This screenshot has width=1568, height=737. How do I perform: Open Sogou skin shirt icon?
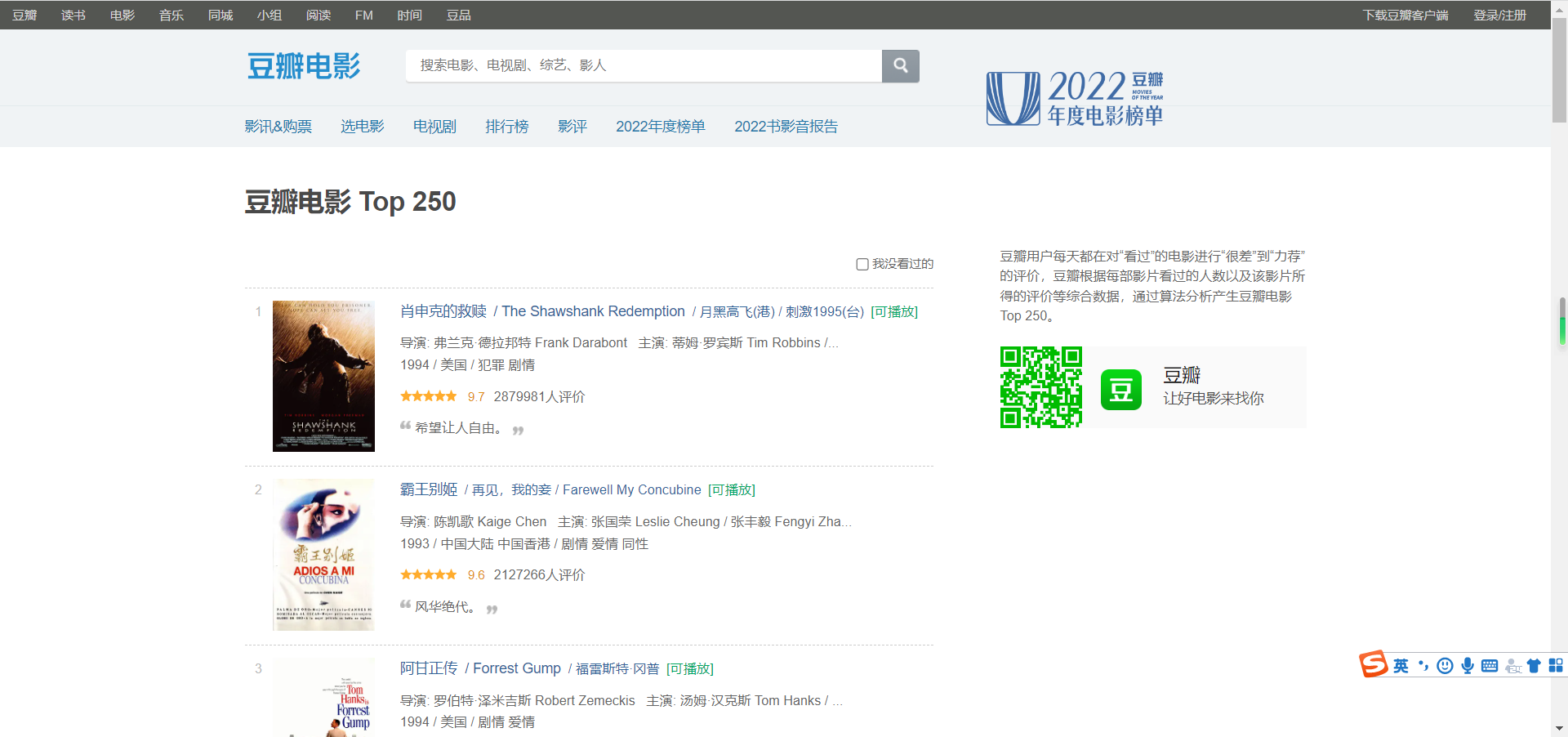(x=1534, y=666)
